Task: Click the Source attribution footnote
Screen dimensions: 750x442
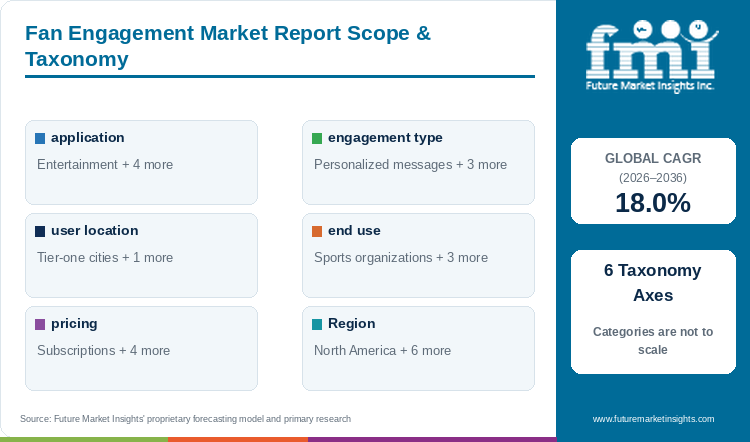Action: tap(186, 419)
